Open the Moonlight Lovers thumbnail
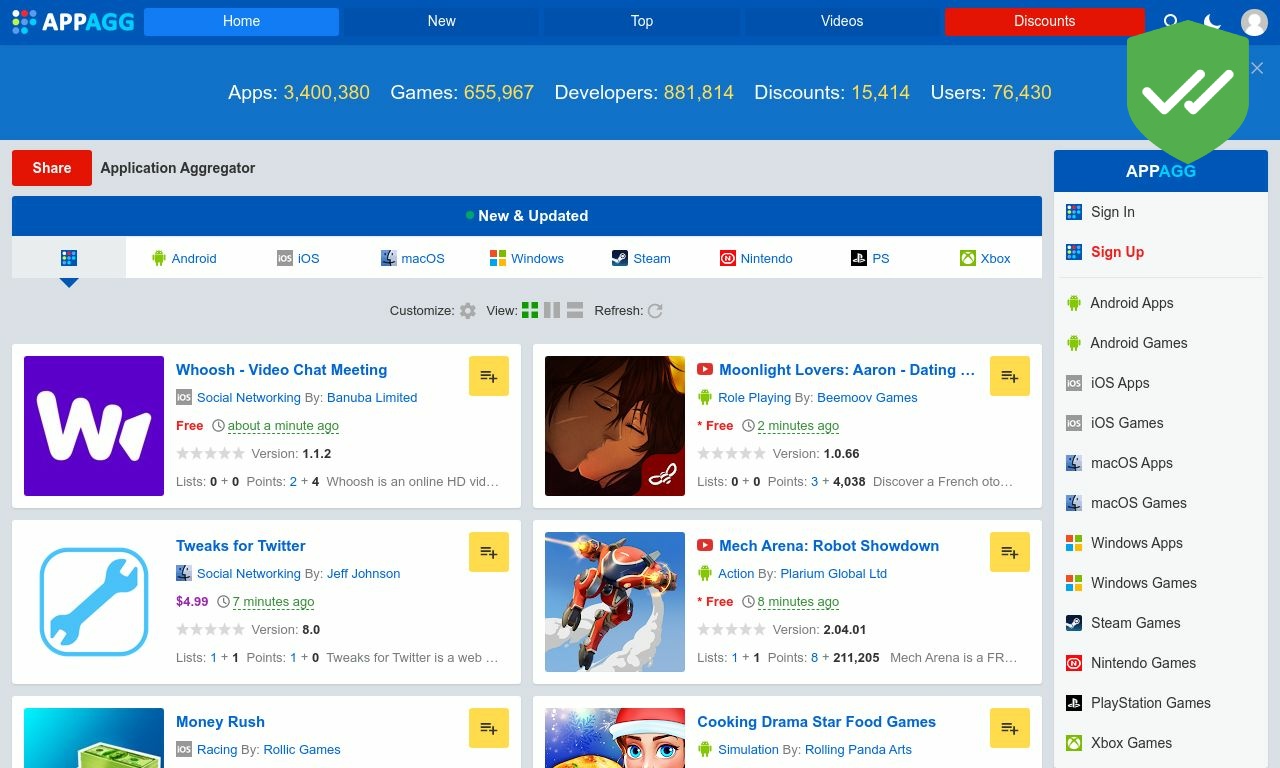The width and height of the screenshot is (1280, 768). click(x=615, y=426)
